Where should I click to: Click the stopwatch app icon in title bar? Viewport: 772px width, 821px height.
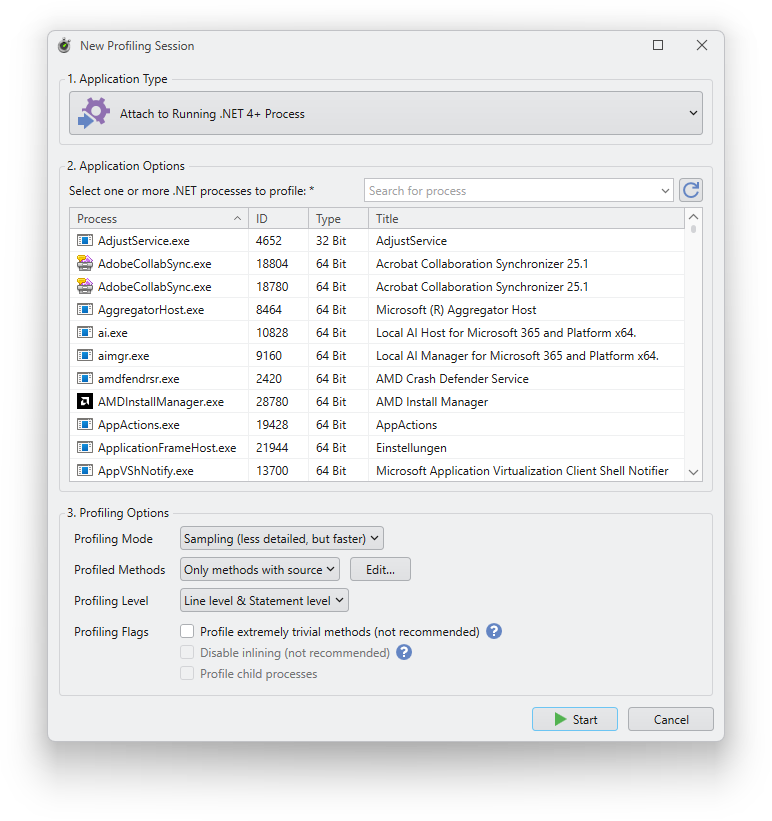[65, 46]
